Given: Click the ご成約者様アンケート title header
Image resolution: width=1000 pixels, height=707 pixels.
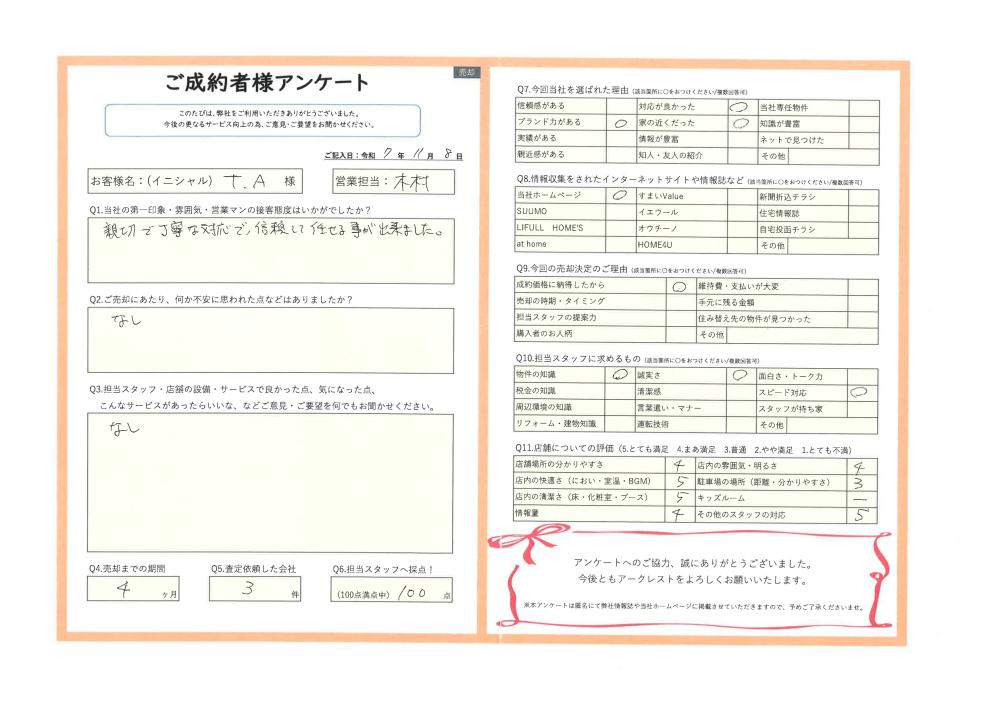Looking at the screenshot, I should [270, 80].
